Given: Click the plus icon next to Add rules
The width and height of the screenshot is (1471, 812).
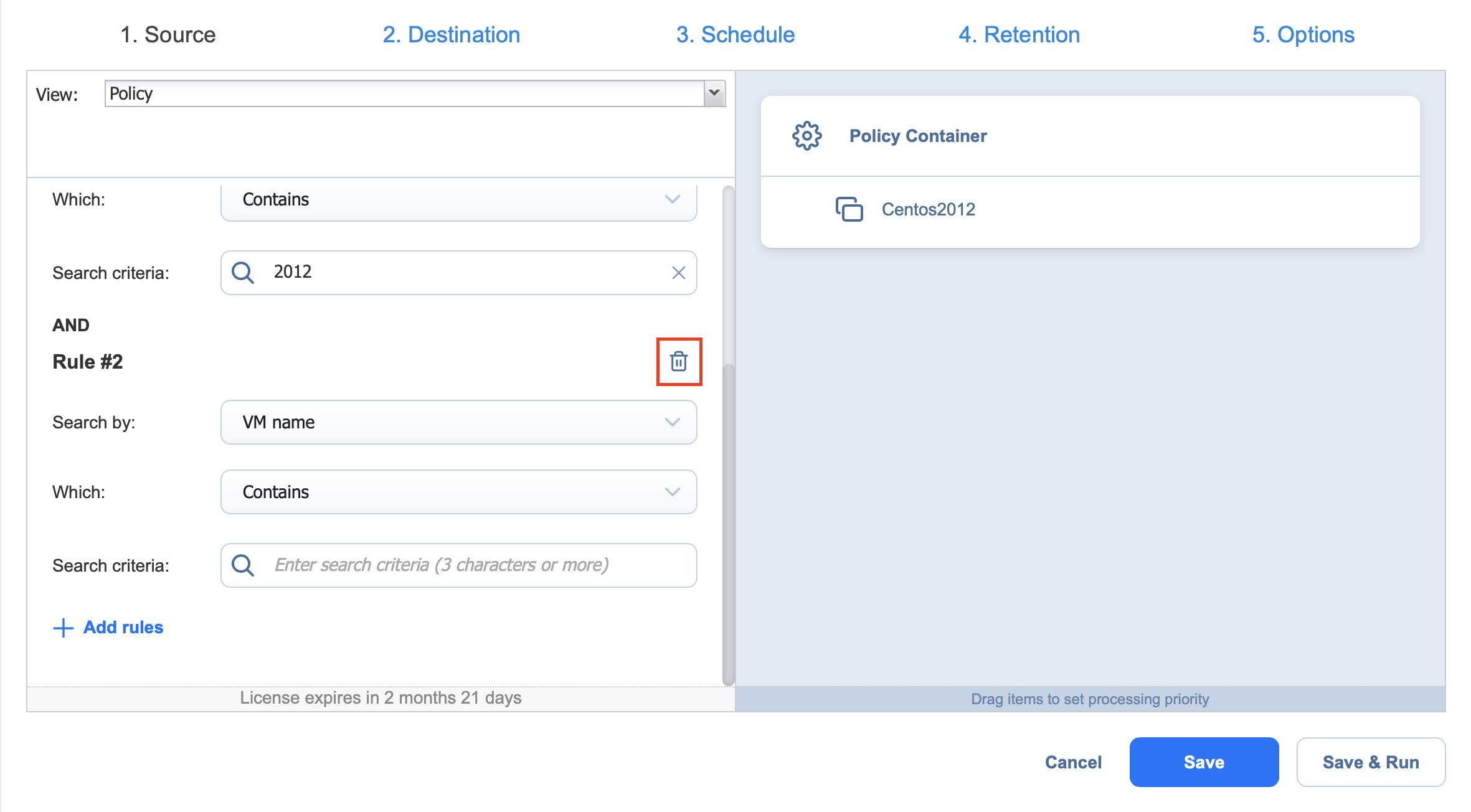Looking at the screenshot, I should [63, 628].
